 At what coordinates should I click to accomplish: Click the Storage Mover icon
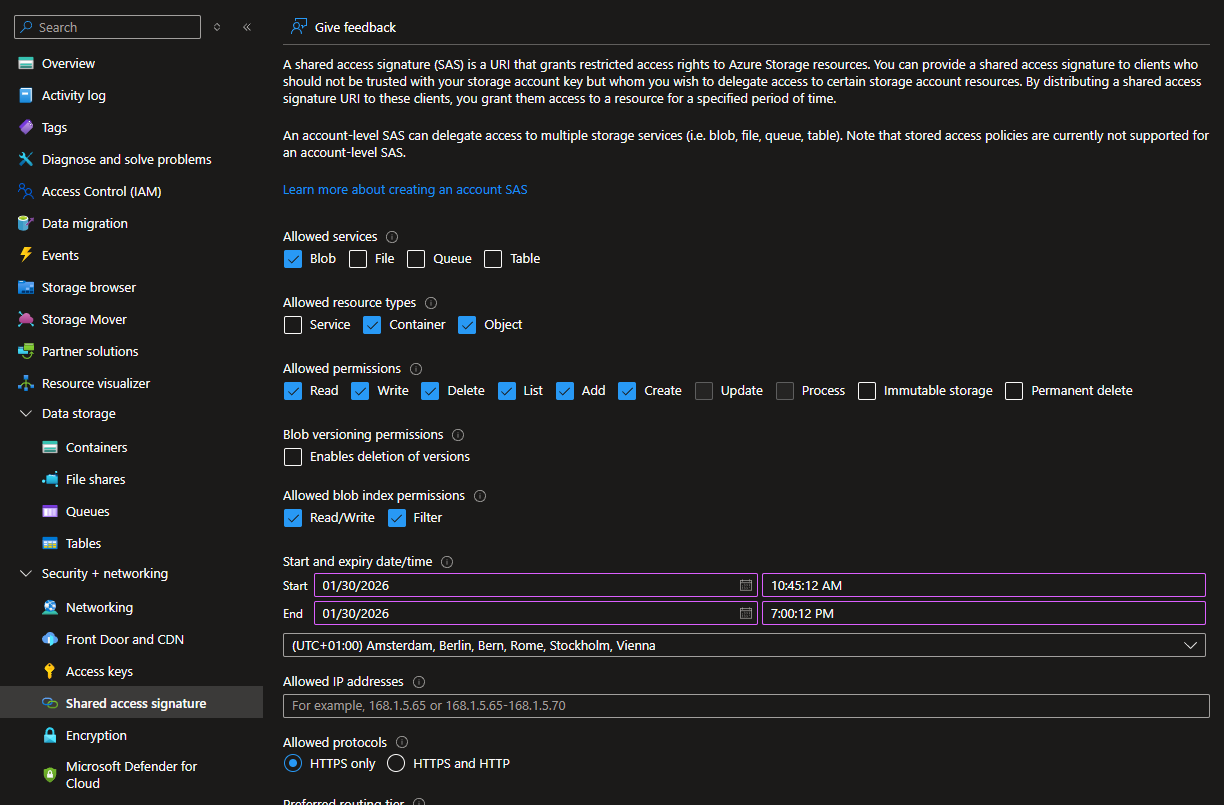26,319
